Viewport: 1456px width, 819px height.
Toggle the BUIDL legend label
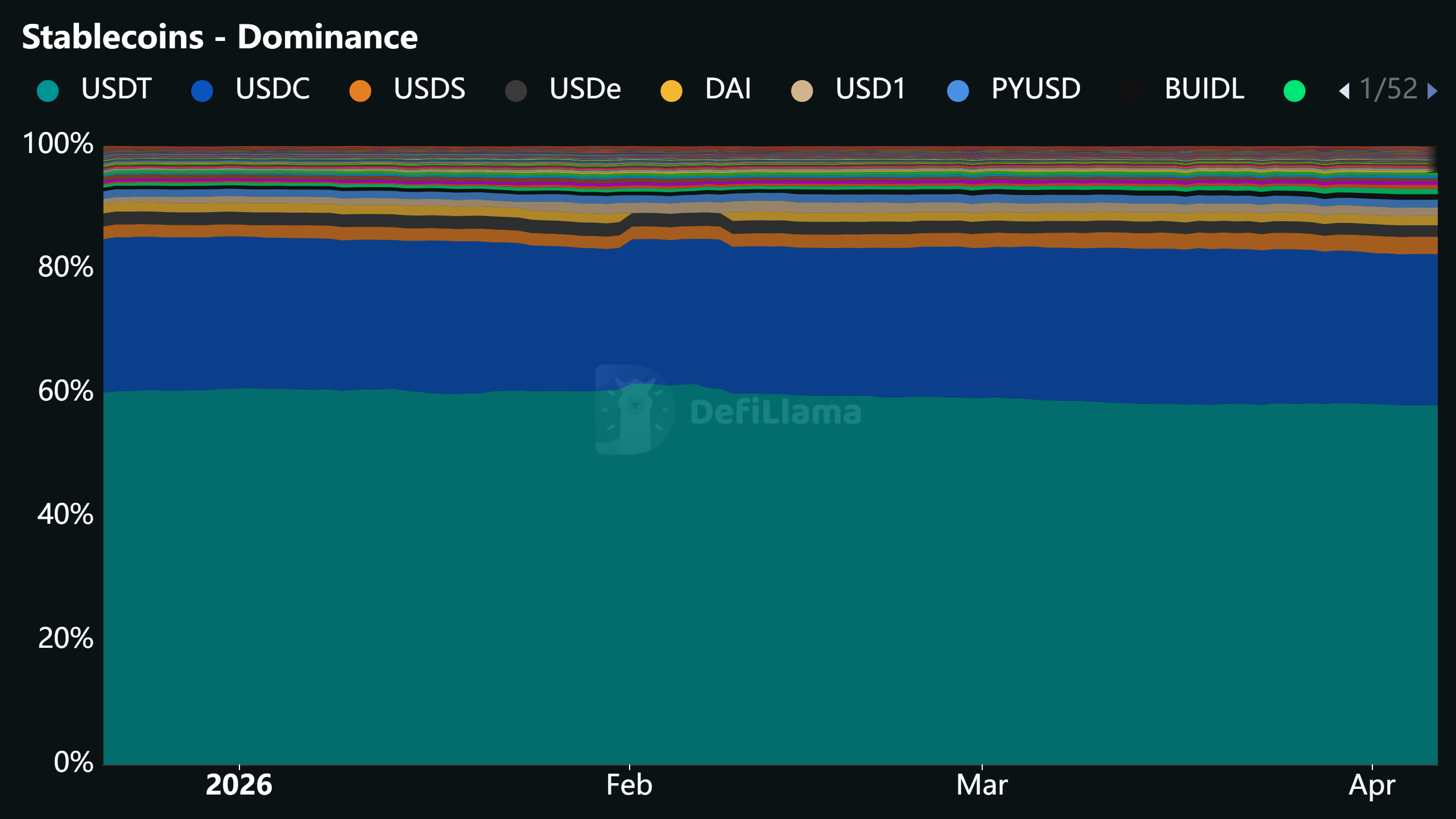click(x=1204, y=89)
